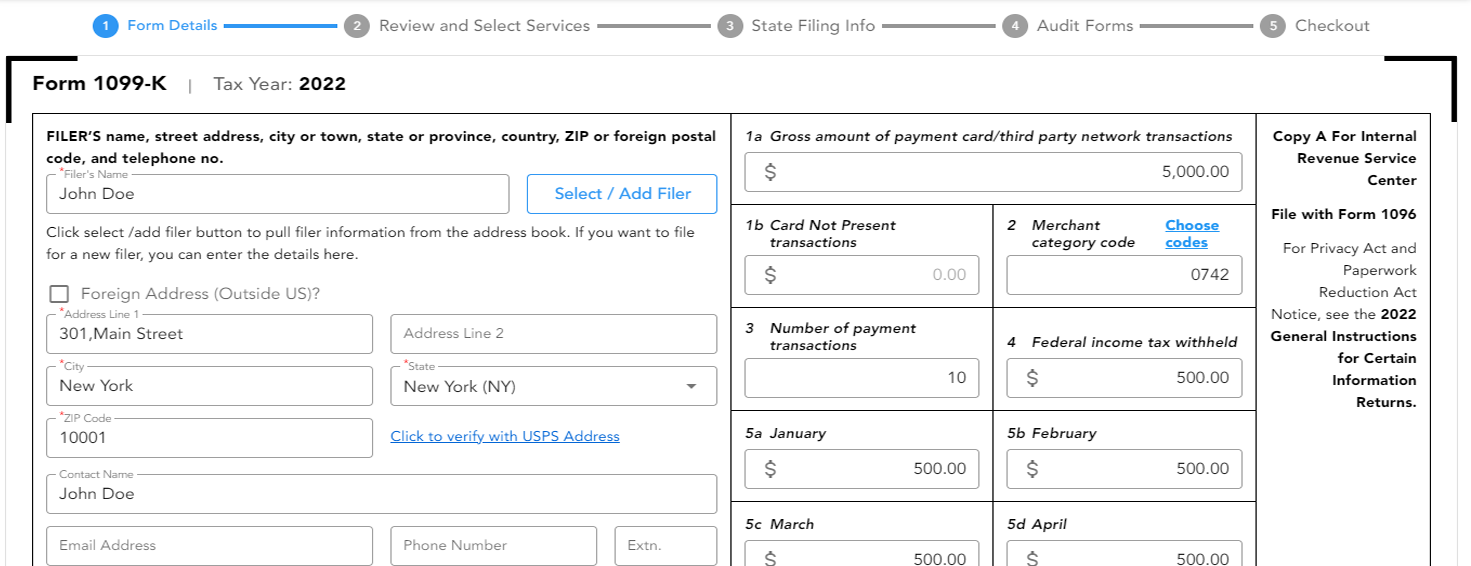Screen dimensions: 1471x566
Task: Focus the Merchant category code field 0742
Action: 1124,275
